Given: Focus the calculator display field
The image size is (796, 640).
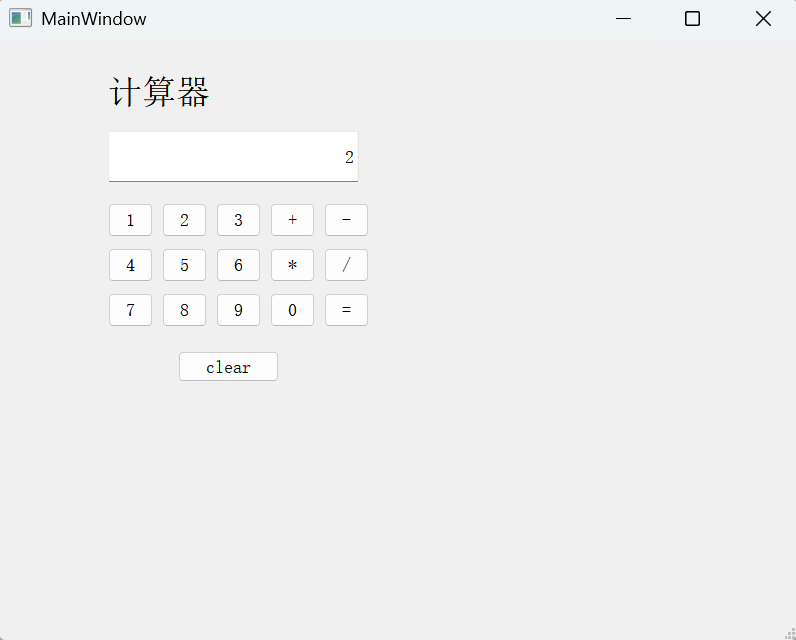Looking at the screenshot, I should (x=234, y=157).
